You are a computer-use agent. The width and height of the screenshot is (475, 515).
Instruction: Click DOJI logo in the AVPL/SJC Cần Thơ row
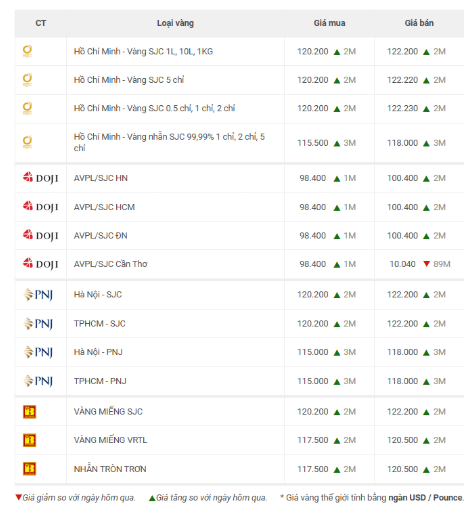(x=40, y=264)
